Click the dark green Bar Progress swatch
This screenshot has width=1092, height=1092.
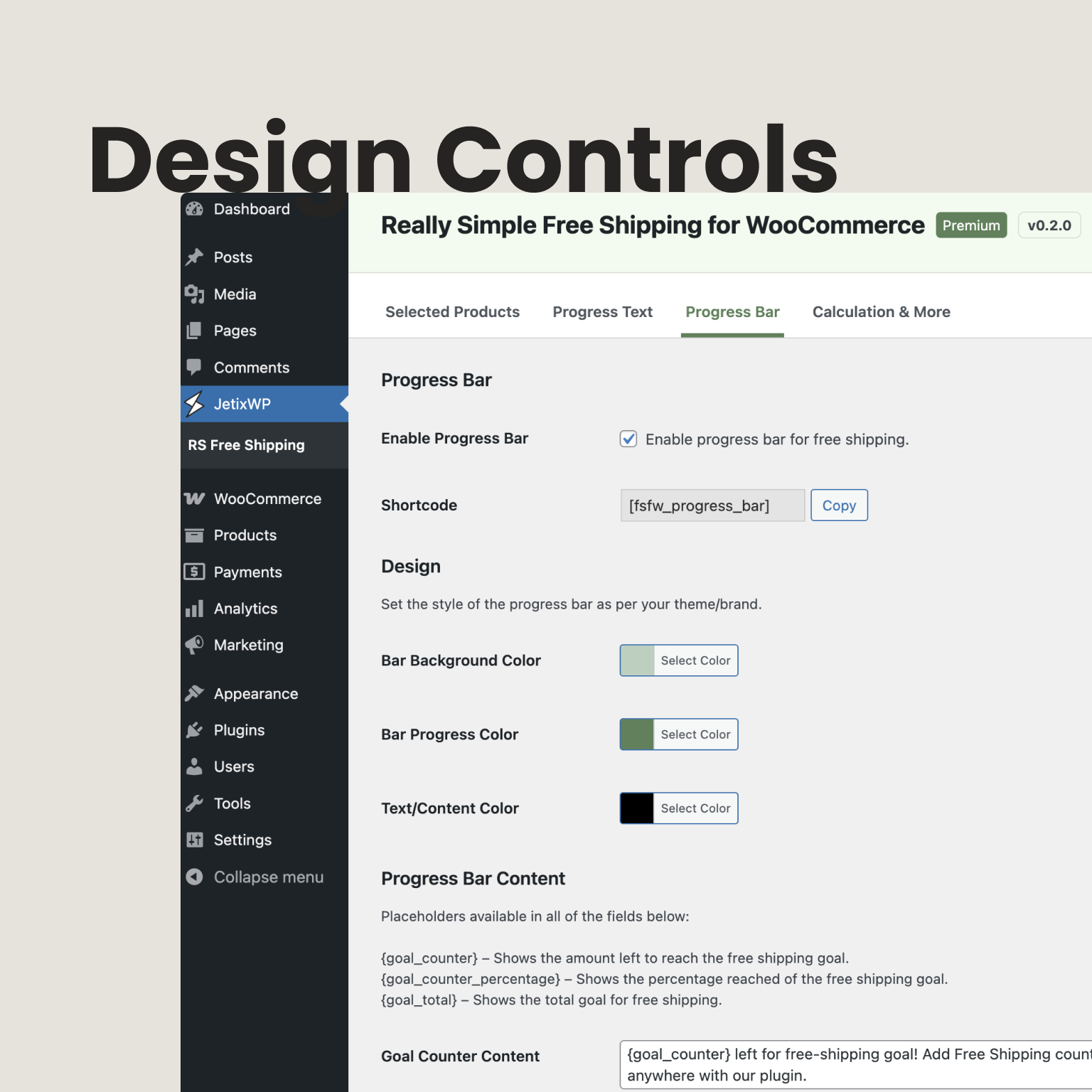click(637, 734)
